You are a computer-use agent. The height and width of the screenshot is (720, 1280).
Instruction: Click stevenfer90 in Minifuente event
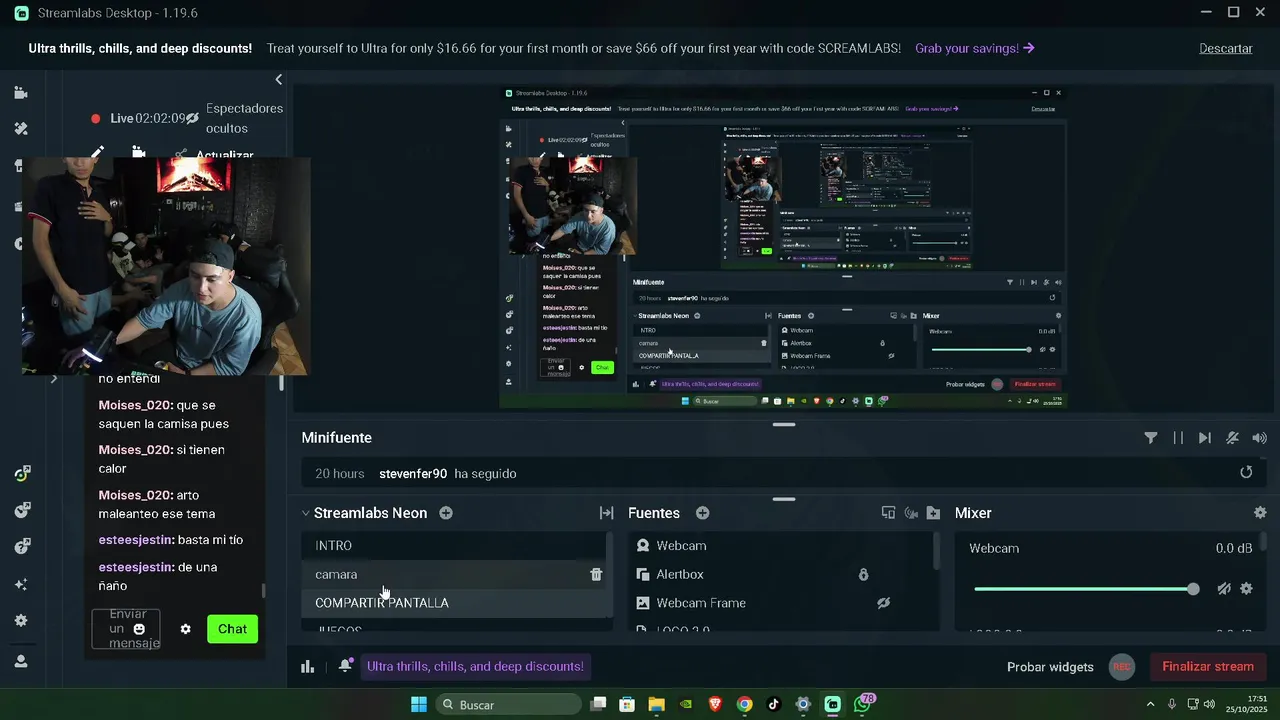[413, 473]
